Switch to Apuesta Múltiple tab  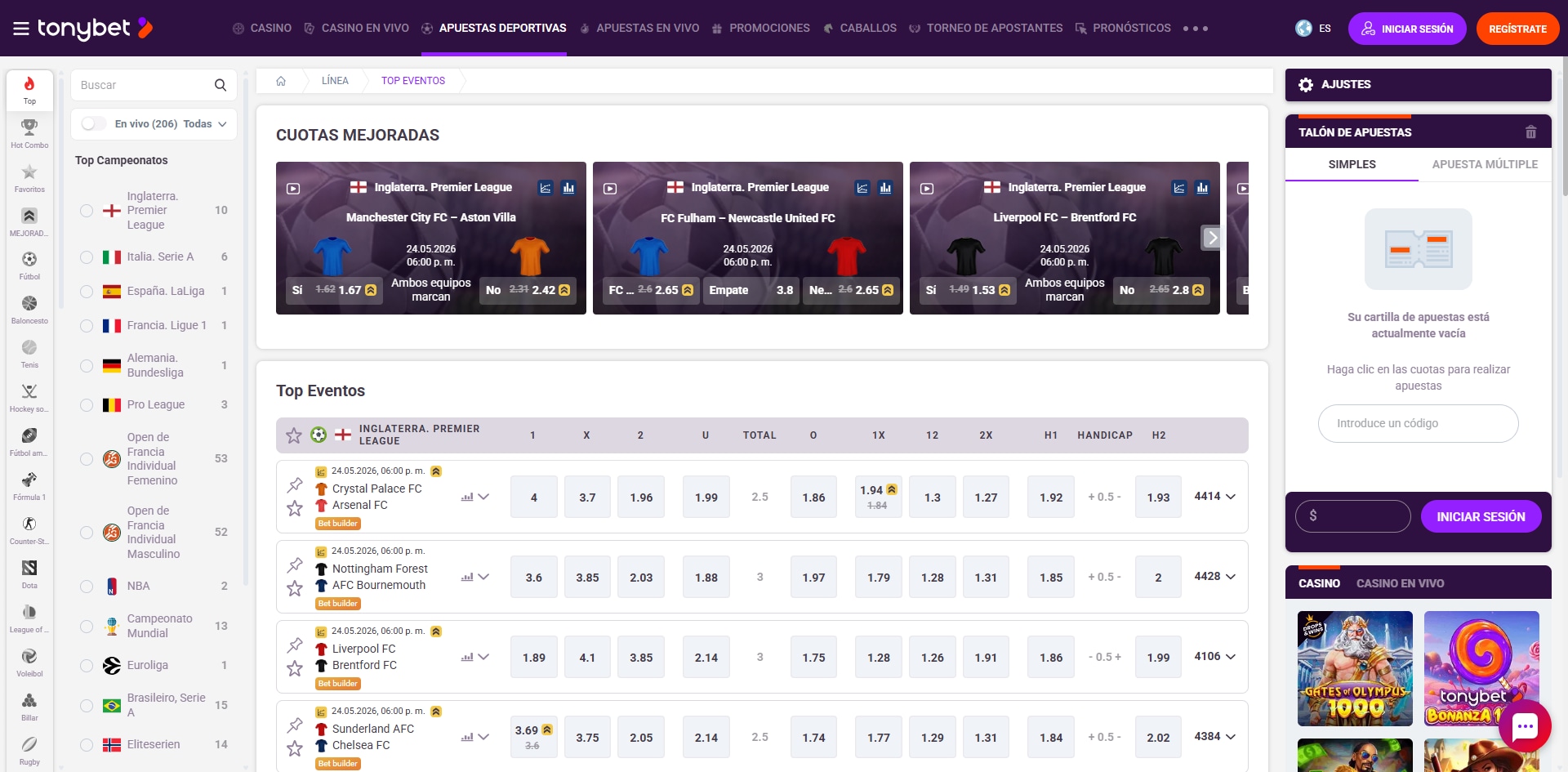(x=1485, y=165)
